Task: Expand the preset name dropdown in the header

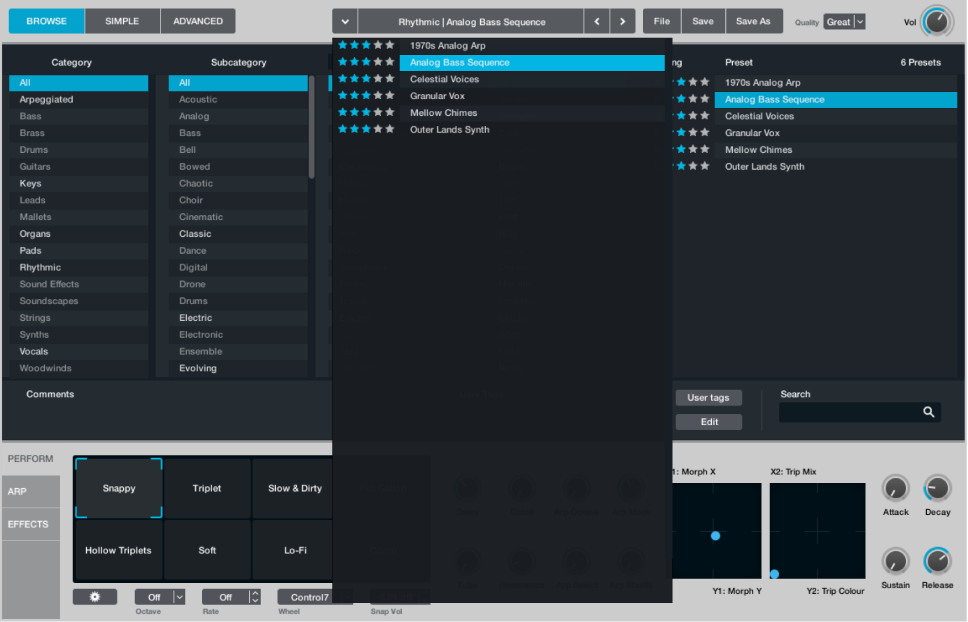Action: [x=345, y=20]
